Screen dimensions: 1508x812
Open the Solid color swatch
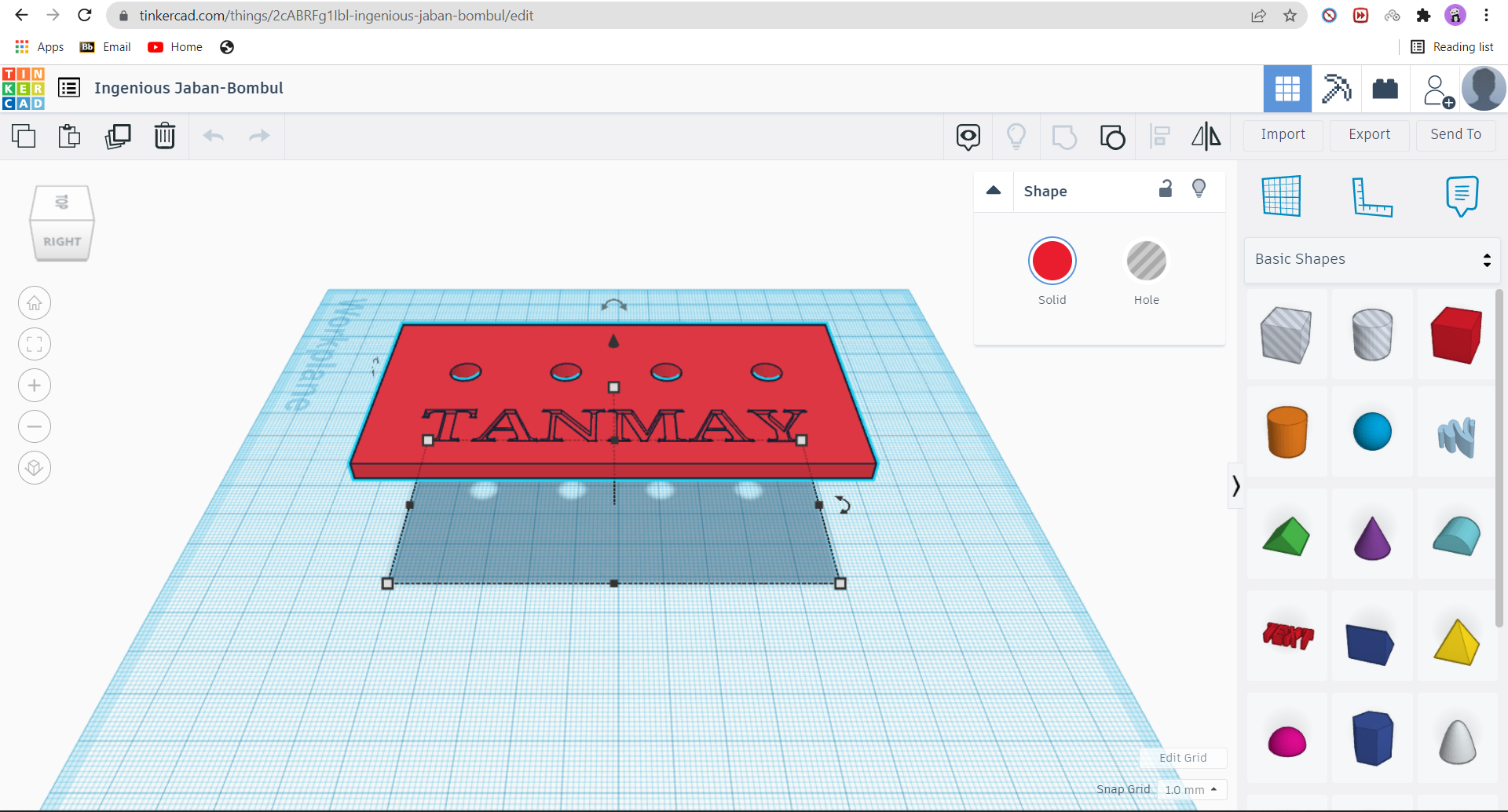click(1052, 261)
